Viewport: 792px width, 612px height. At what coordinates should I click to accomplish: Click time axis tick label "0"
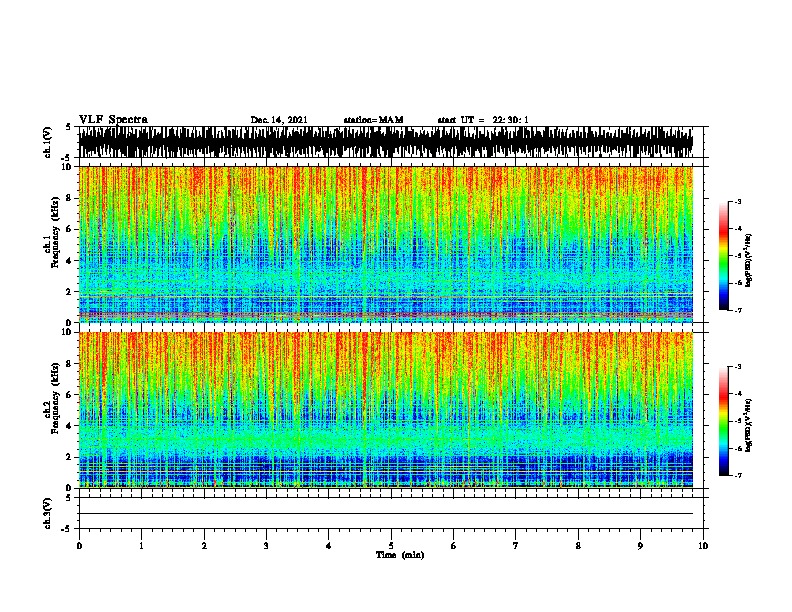click(x=79, y=546)
